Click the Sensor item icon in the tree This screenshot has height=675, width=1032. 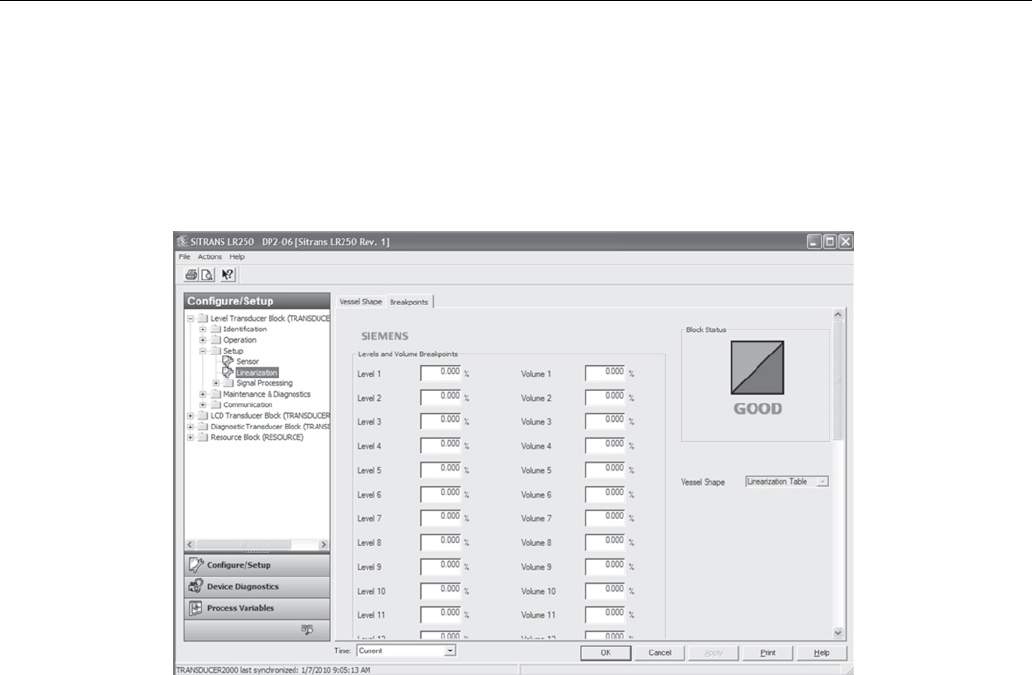coord(228,361)
